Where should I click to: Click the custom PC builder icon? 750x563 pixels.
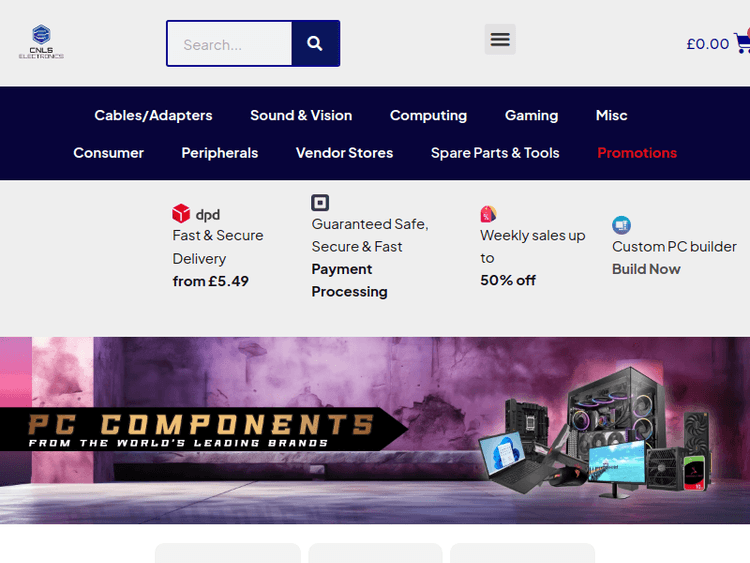point(621,225)
